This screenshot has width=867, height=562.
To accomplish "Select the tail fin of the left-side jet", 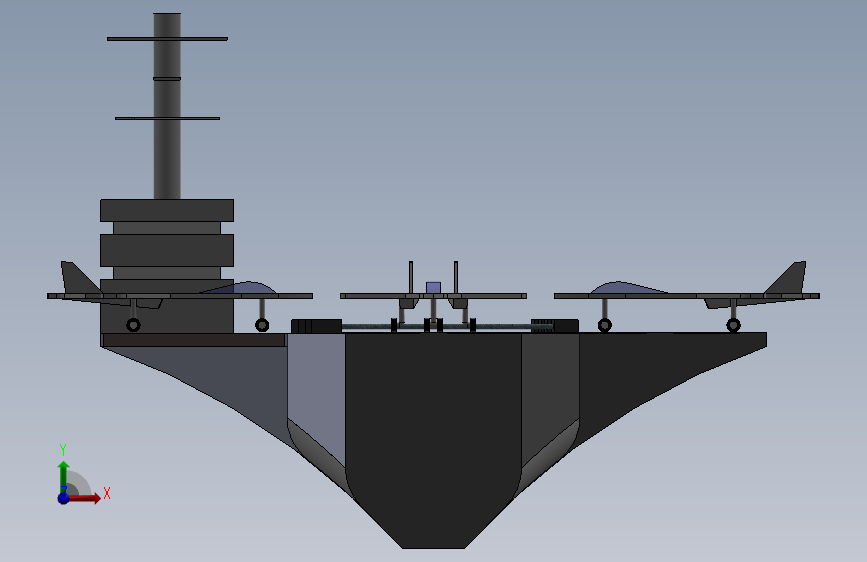I will point(78,278).
